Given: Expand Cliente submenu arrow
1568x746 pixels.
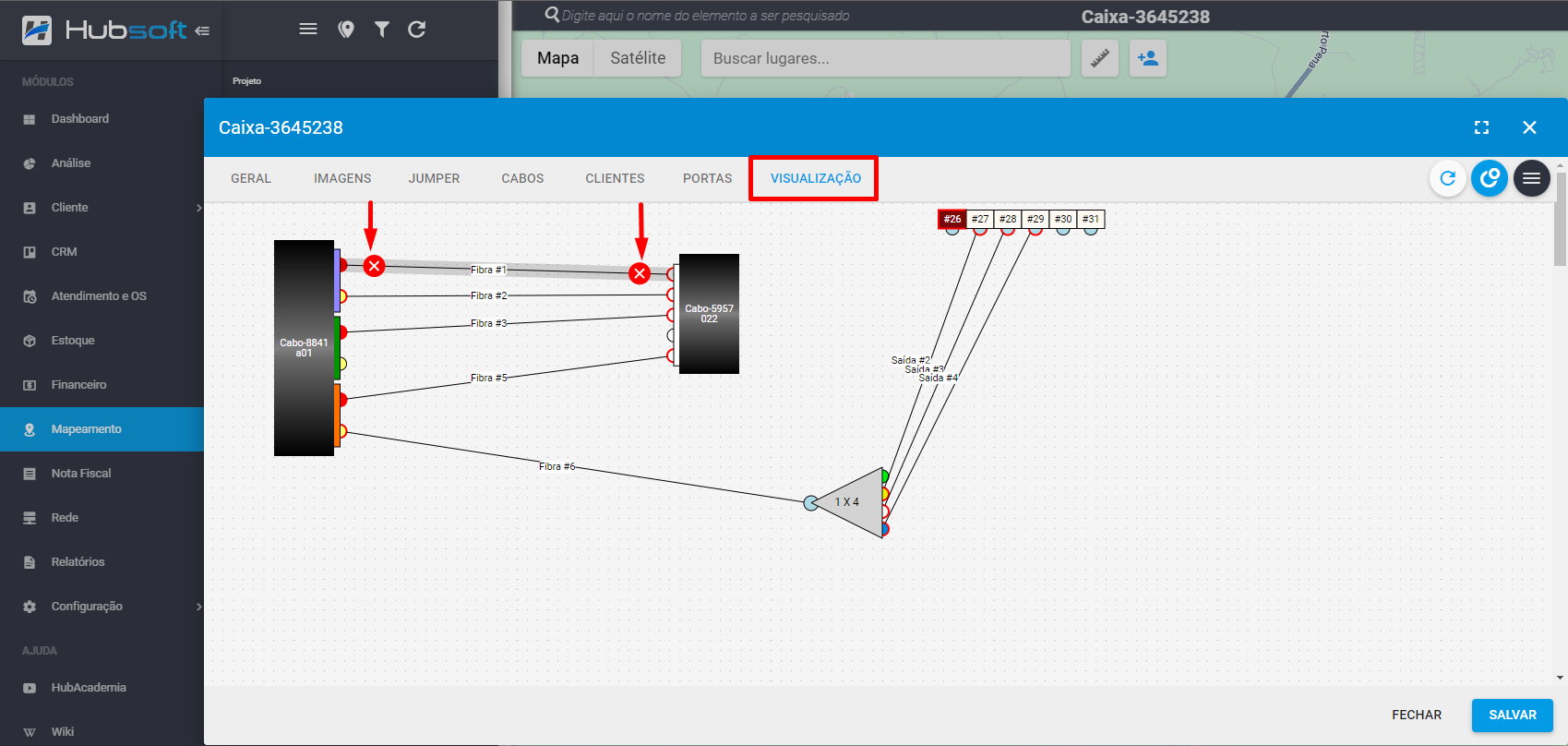Looking at the screenshot, I should (x=198, y=208).
